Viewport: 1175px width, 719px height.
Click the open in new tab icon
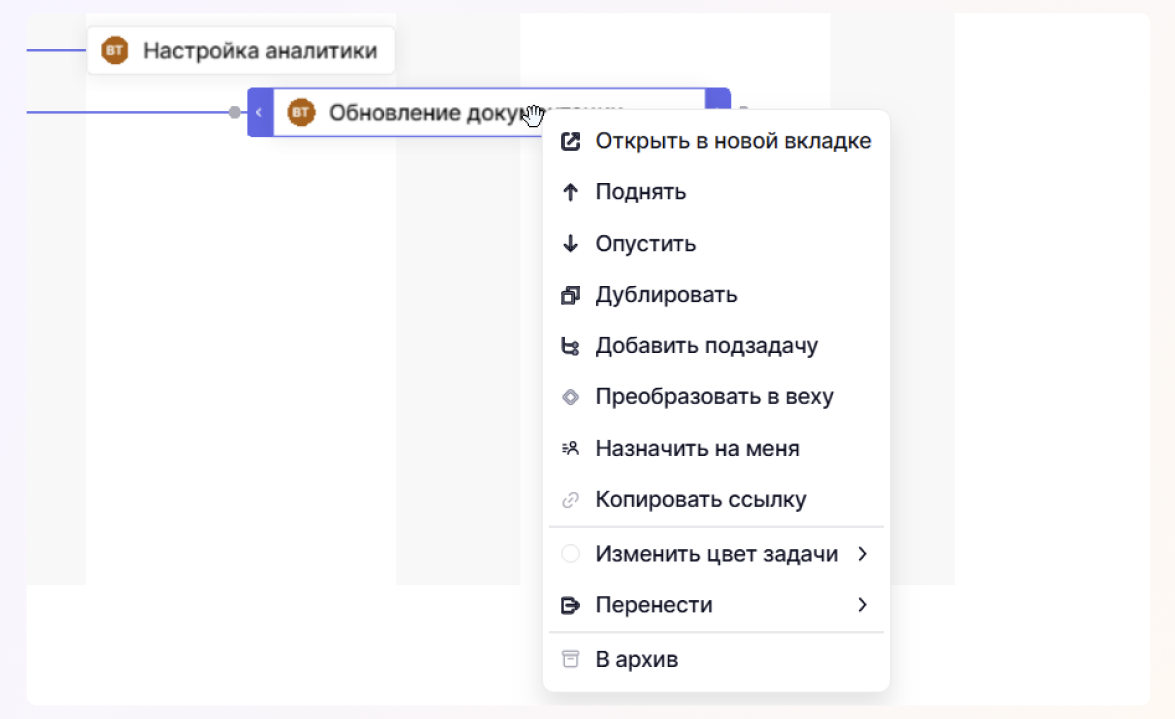pyautogui.click(x=571, y=141)
